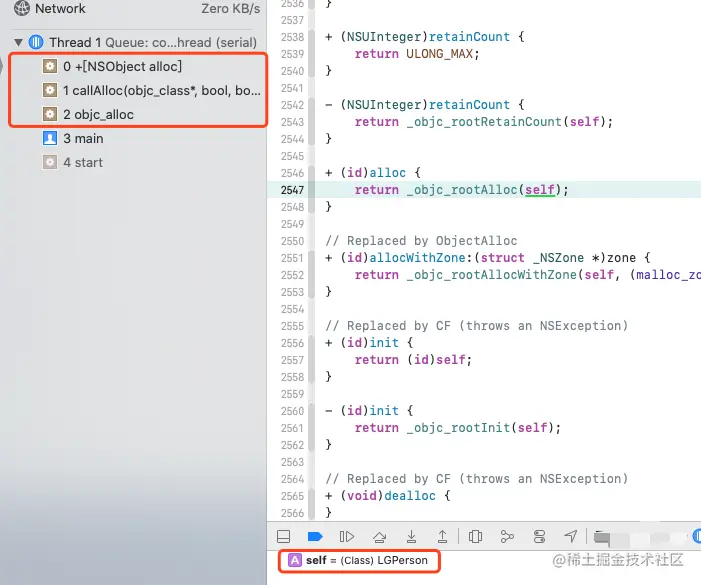This screenshot has width=701, height=585.
Task: Select stack frame 0 +[NSObject alloc]
Action: 122,66
